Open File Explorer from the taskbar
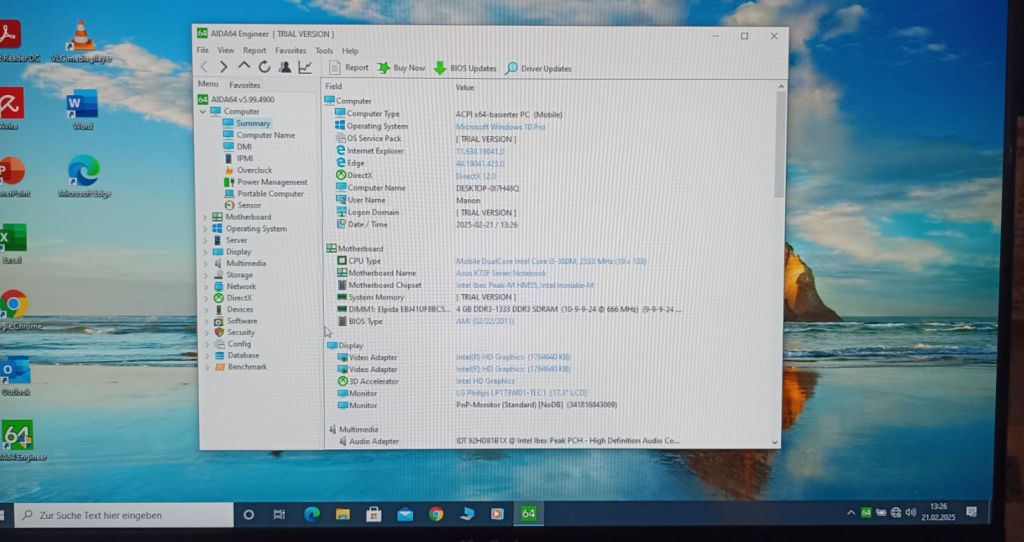The image size is (1024, 542). tap(342, 515)
